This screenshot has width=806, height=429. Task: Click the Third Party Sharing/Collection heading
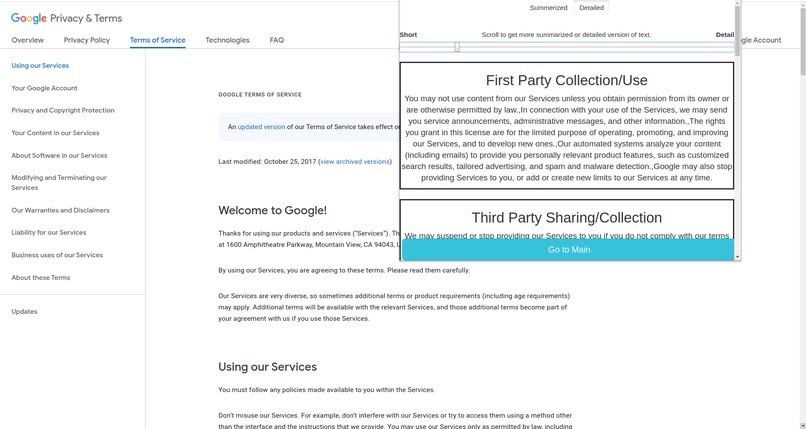(566, 218)
